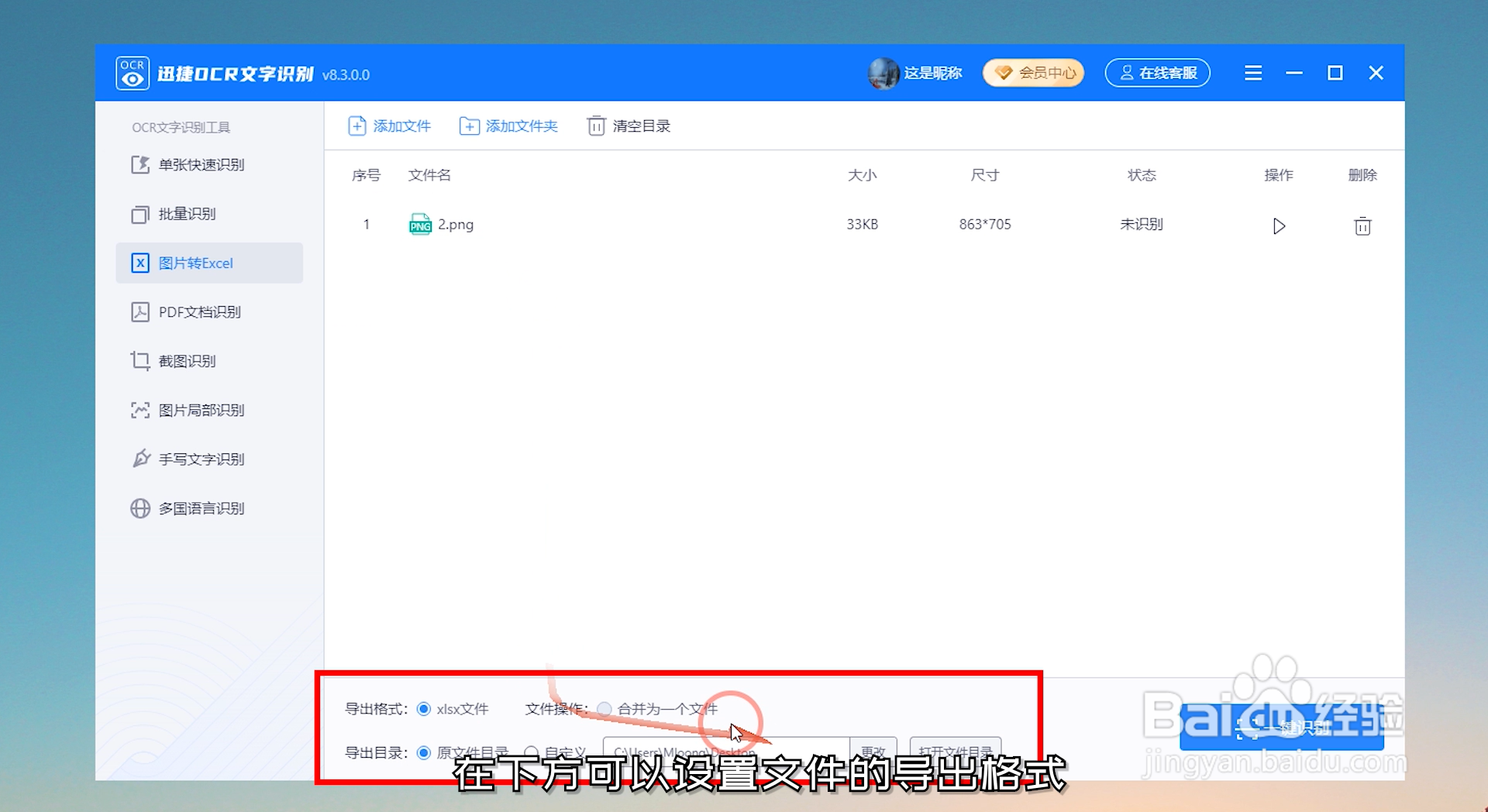Viewport: 1488px width, 812px height.
Task: Click the OCR文字识别工具 sidebar heading
Action: pos(181,127)
